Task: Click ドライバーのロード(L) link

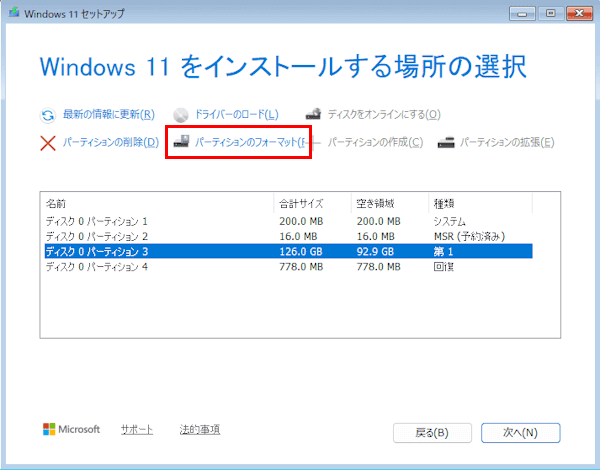Action: [x=236, y=114]
